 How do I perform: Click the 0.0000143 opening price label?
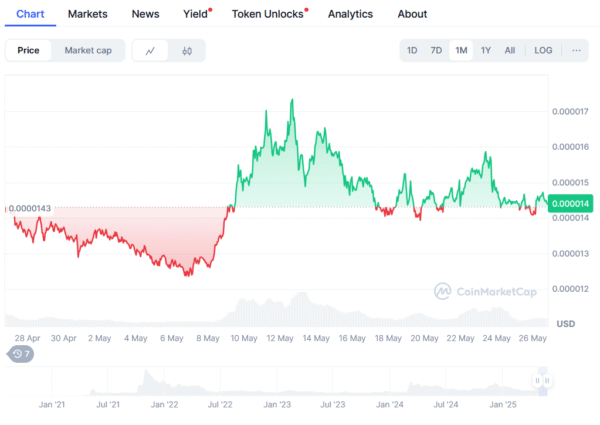pos(29,208)
